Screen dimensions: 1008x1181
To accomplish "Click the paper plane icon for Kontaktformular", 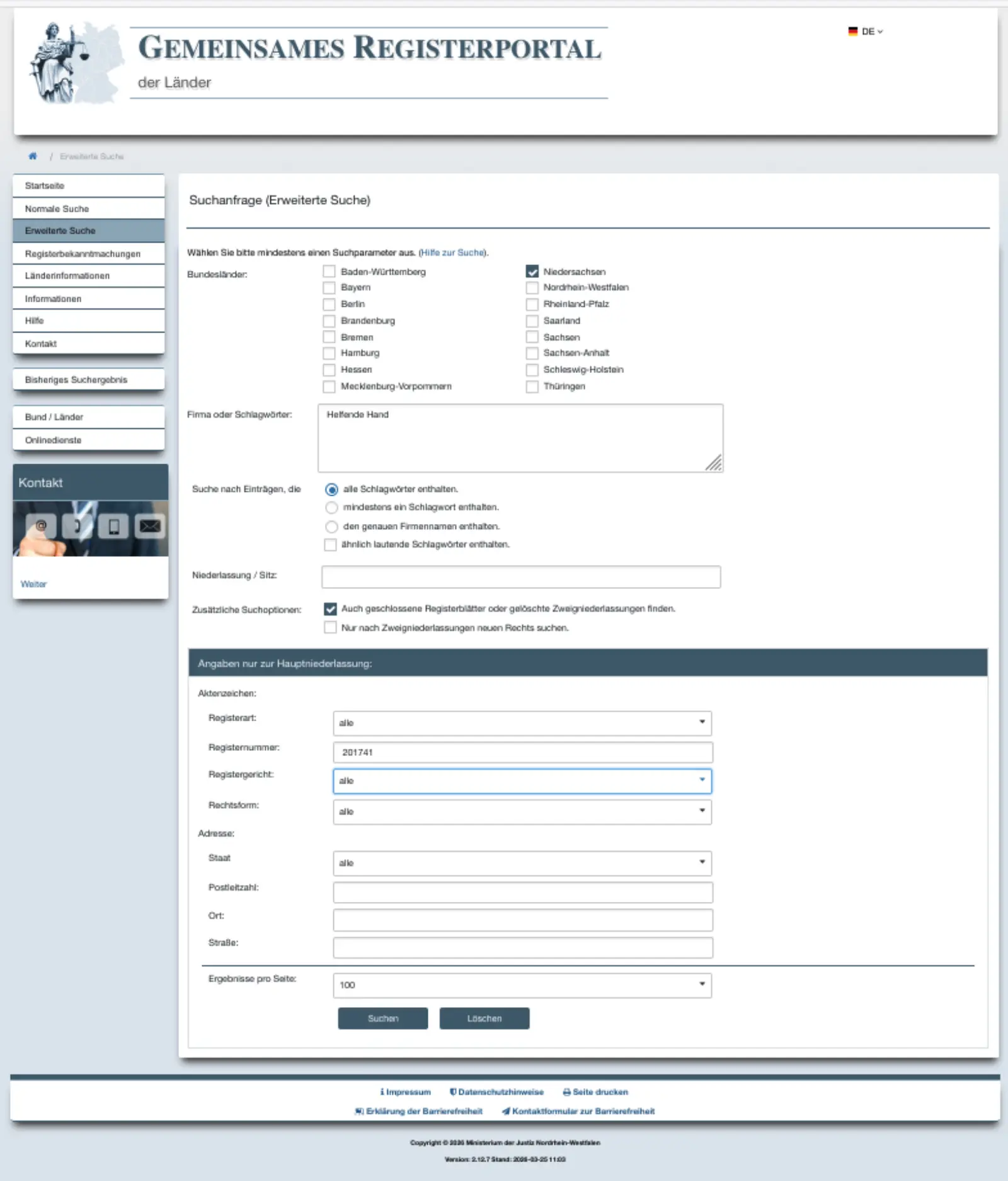I will pyautogui.click(x=506, y=1111).
